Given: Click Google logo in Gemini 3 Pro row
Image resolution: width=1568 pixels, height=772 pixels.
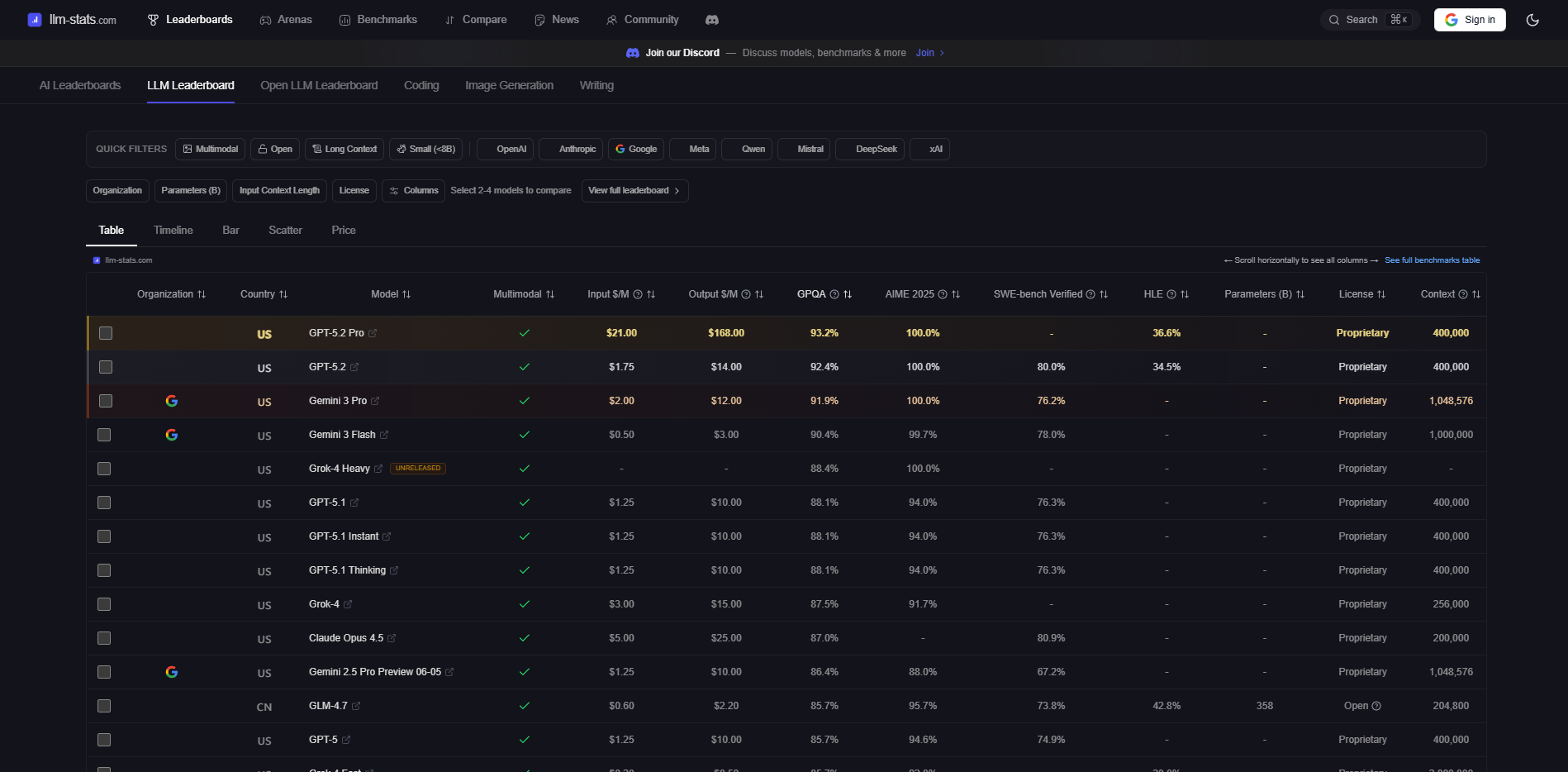Looking at the screenshot, I should tap(172, 401).
